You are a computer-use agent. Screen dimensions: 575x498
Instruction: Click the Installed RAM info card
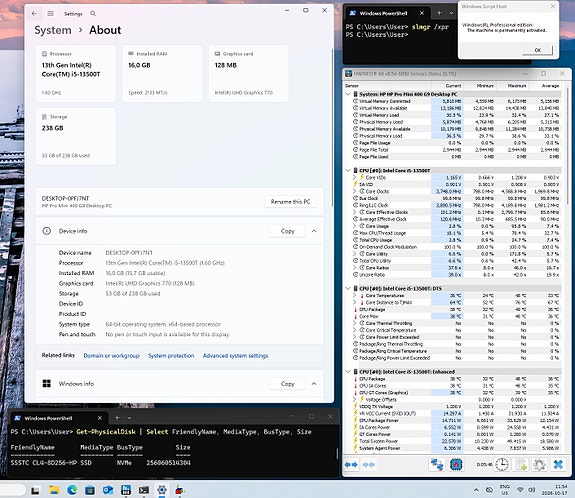pos(162,73)
